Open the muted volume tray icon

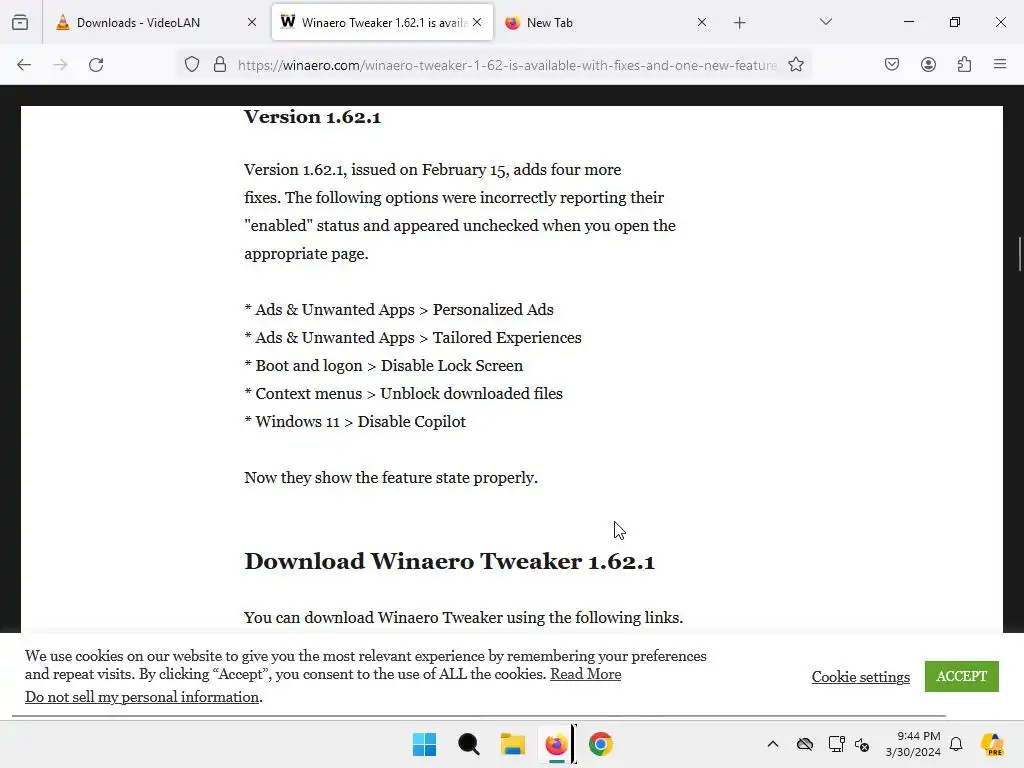tap(862, 744)
